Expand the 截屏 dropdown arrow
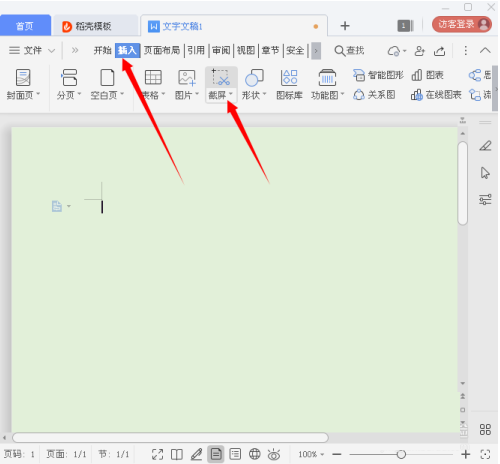 231,94
